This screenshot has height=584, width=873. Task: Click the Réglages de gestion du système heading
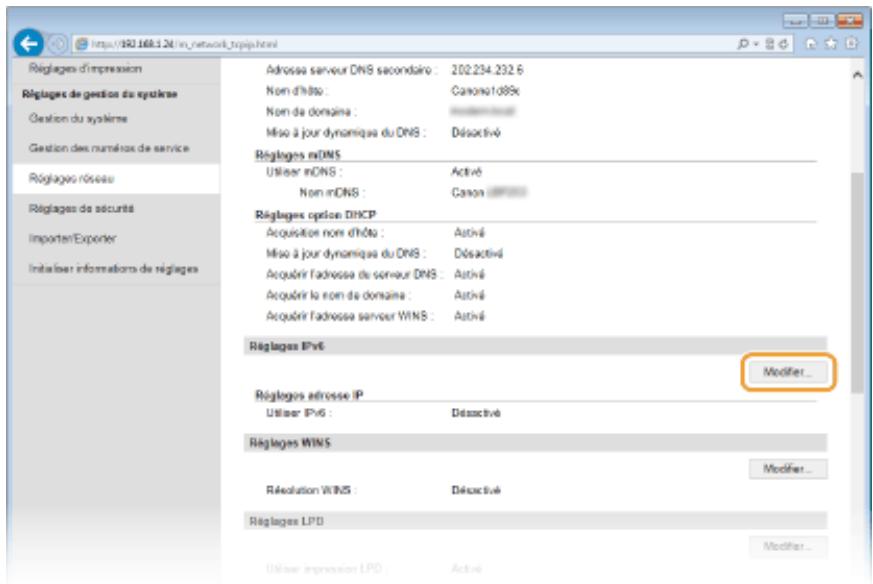[x=100, y=94]
